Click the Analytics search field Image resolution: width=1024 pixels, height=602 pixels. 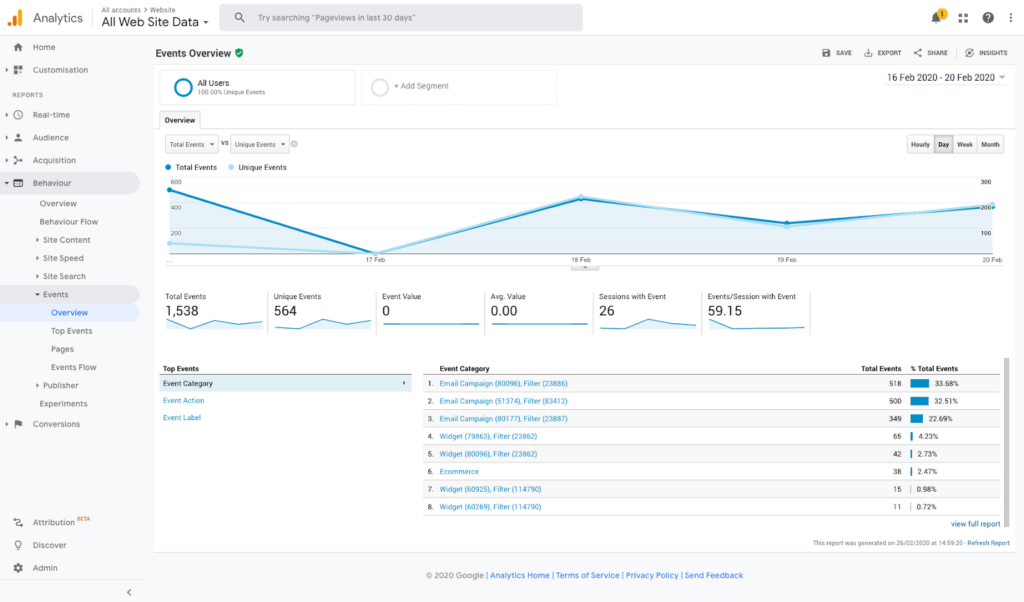point(400,18)
